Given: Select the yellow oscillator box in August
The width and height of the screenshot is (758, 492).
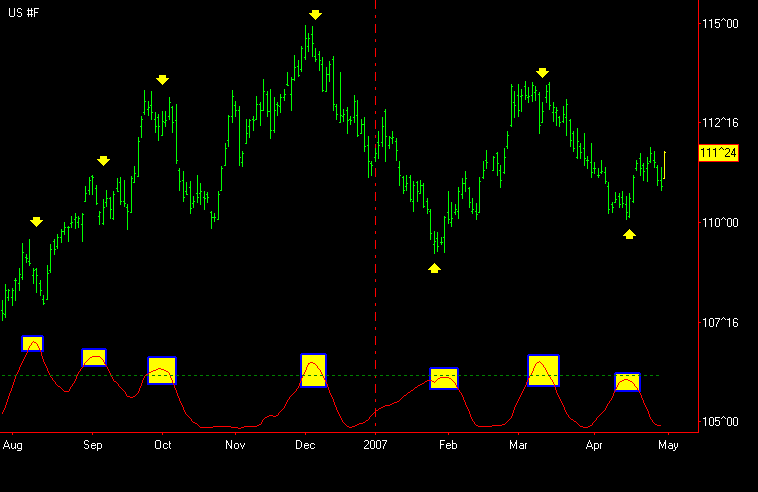Looking at the screenshot, I should [x=33, y=343].
